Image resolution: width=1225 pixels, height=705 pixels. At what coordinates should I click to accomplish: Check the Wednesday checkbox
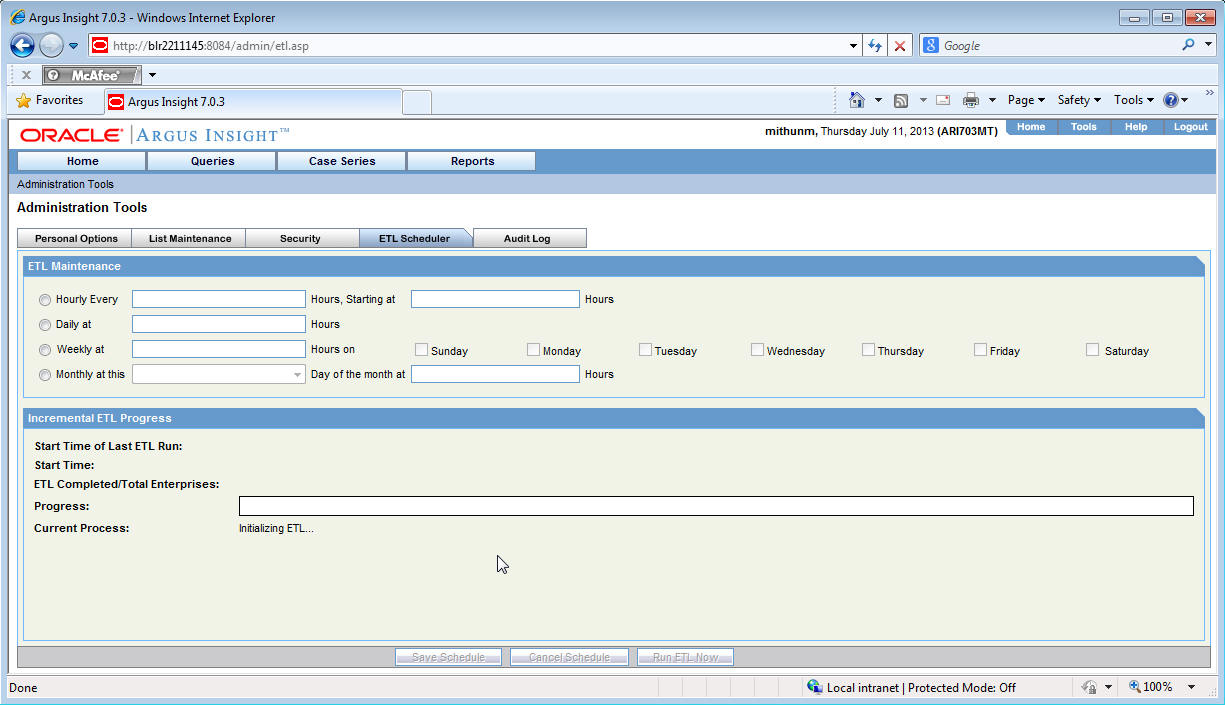(x=757, y=350)
